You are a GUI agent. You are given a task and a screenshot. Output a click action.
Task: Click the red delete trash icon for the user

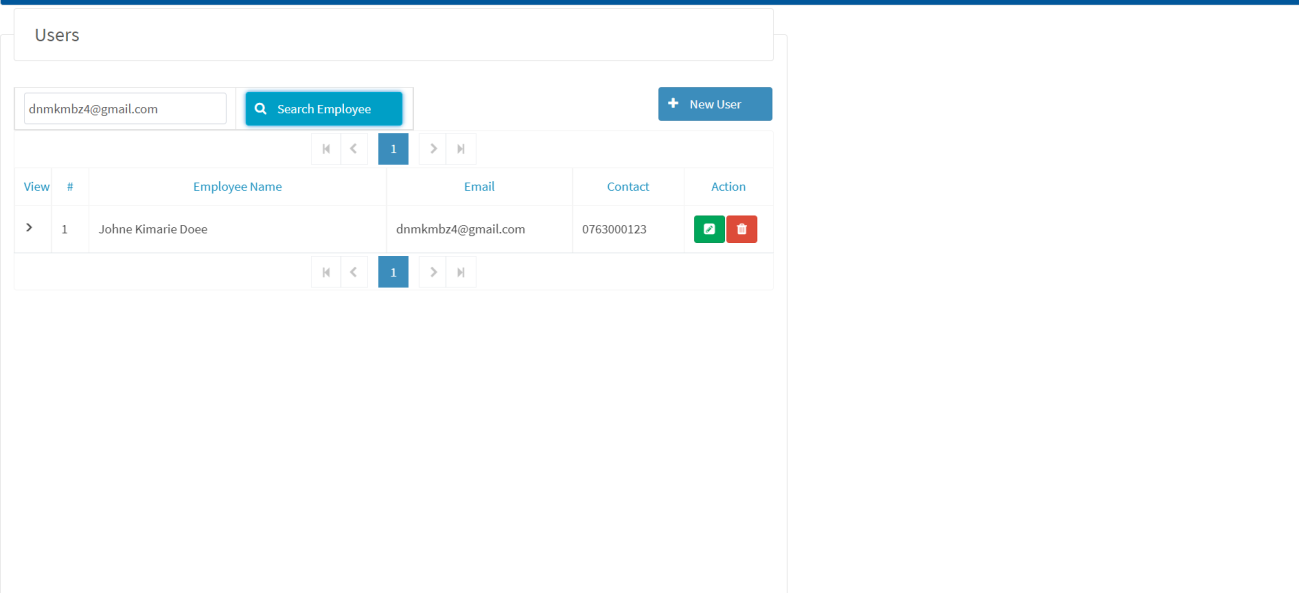(x=741, y=229)
